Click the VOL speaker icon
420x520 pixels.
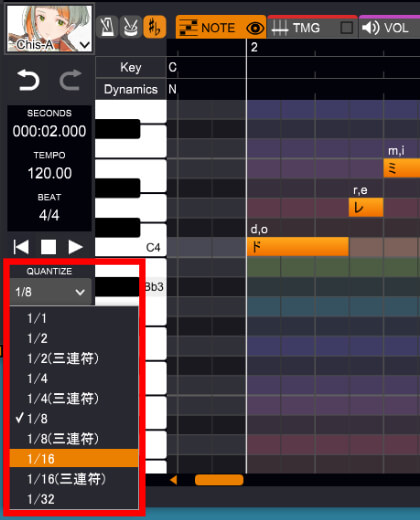click(x=370, y=28)
